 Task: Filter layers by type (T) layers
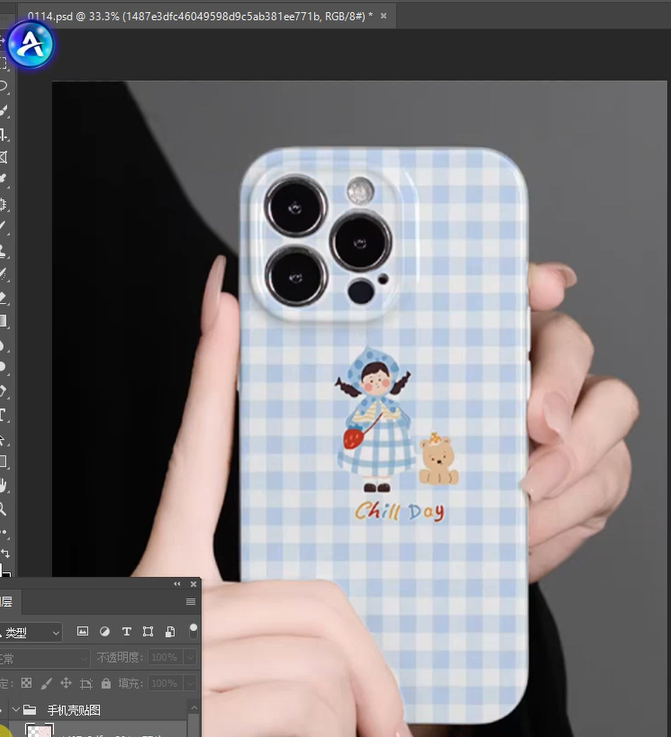tap(126, 632)
